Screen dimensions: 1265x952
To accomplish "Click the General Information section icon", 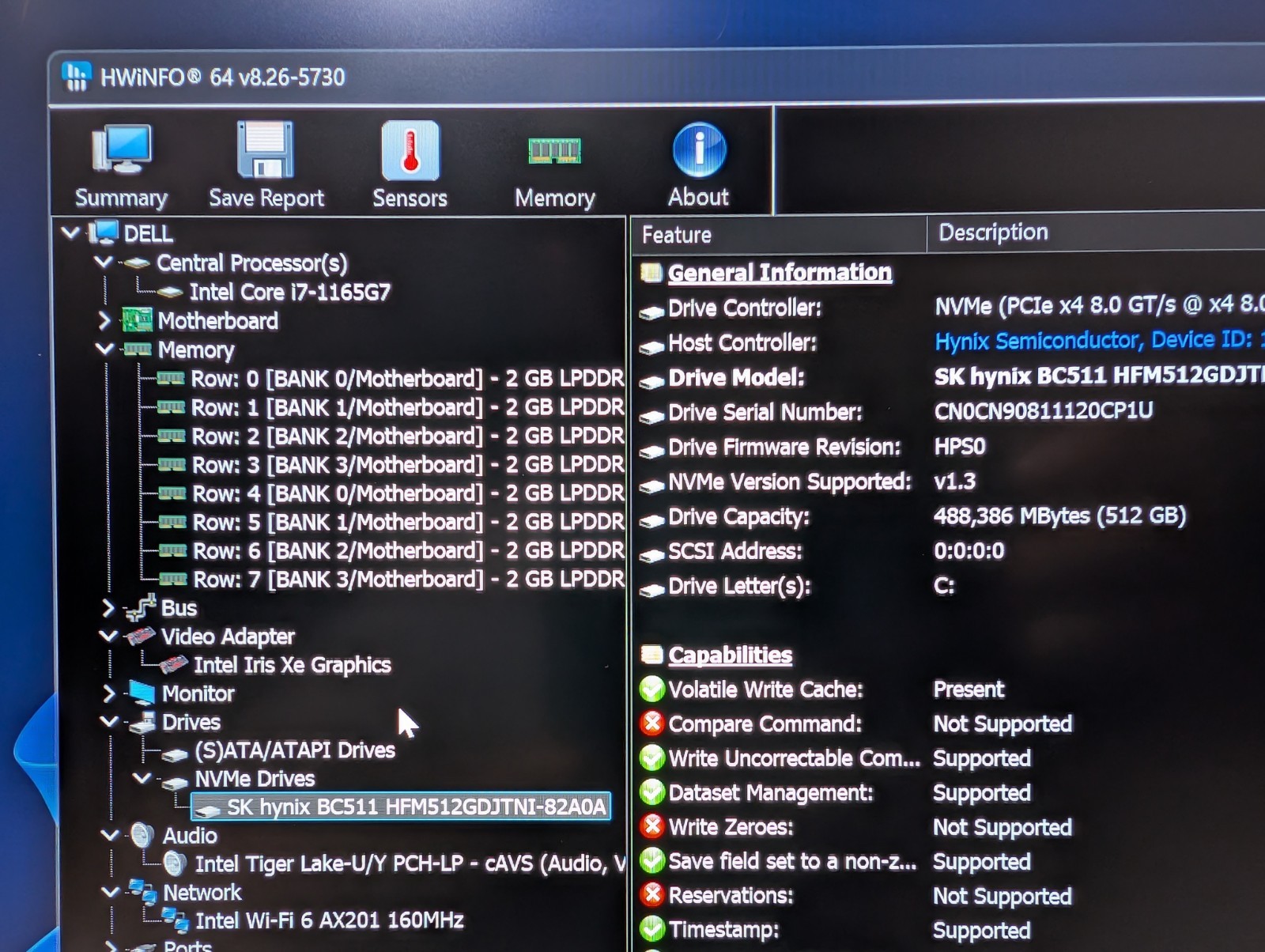I will (x=651, y=273).
